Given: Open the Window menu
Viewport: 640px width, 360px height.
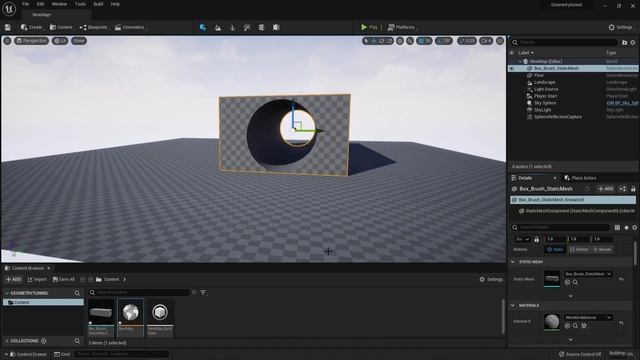Looking at the screenshot, I should (59, 4).
